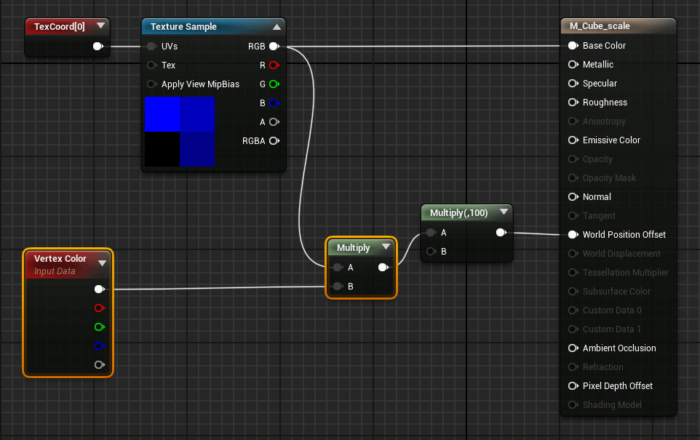
Task: Click the RGB output pin on Texture Sample
Action: pos(273,46)
